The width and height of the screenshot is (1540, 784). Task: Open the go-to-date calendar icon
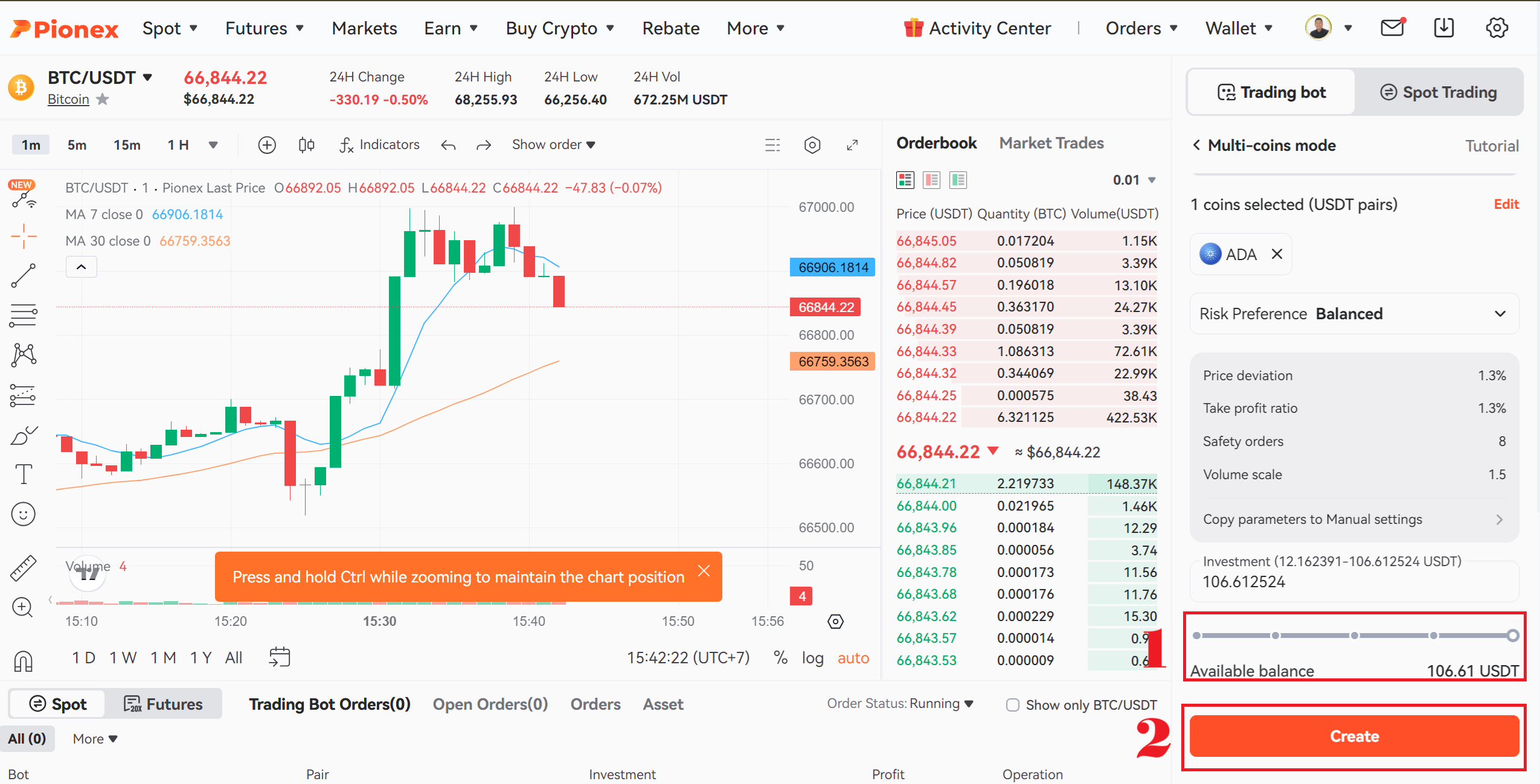(x=280, y=657)
